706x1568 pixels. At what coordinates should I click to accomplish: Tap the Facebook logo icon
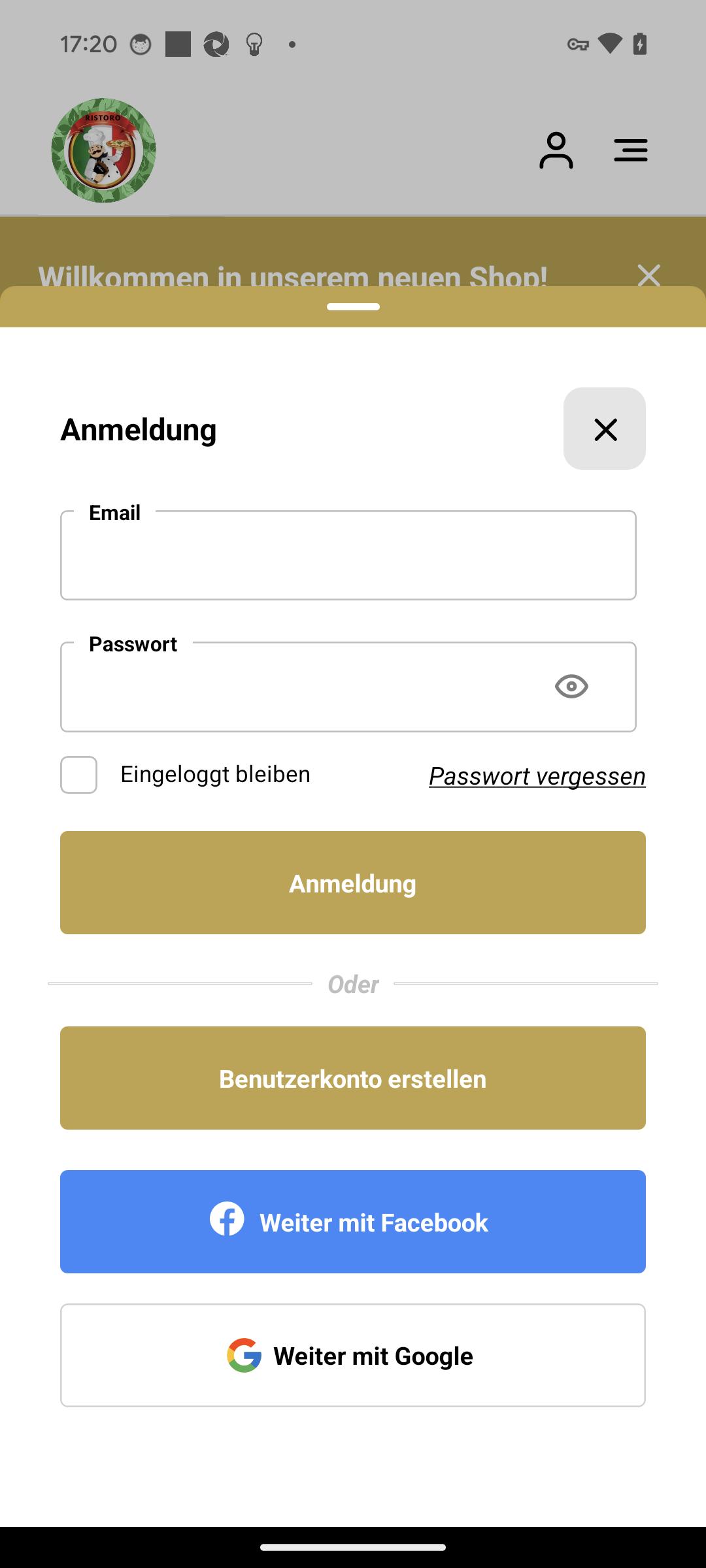[x=227, y=1218]
